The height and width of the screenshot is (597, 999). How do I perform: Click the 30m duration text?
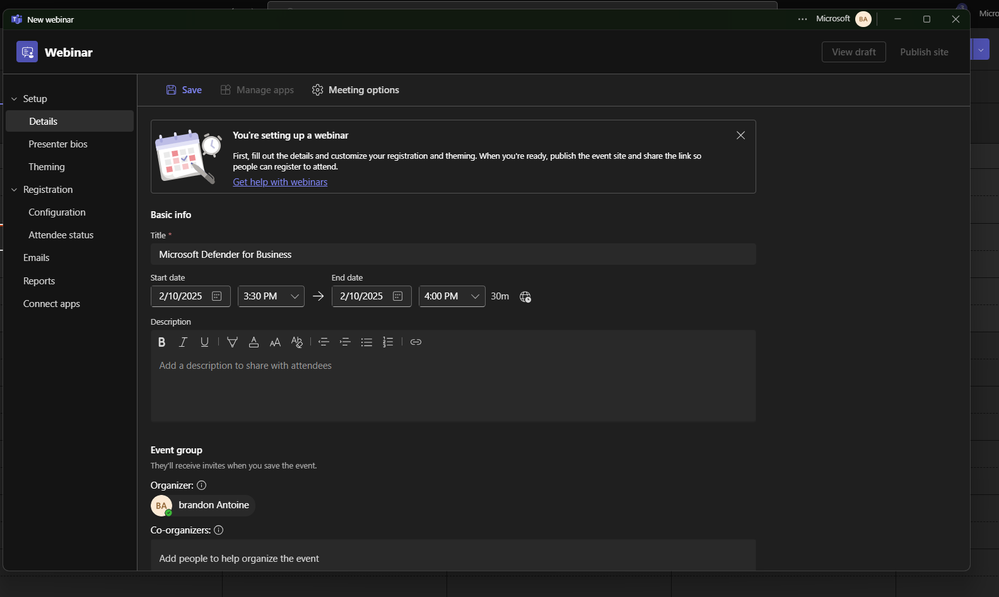(500, 296)
